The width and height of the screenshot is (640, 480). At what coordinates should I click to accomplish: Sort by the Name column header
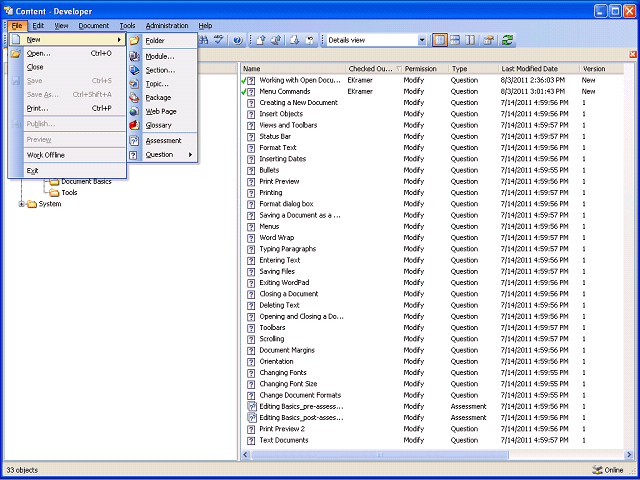(293, 69)
